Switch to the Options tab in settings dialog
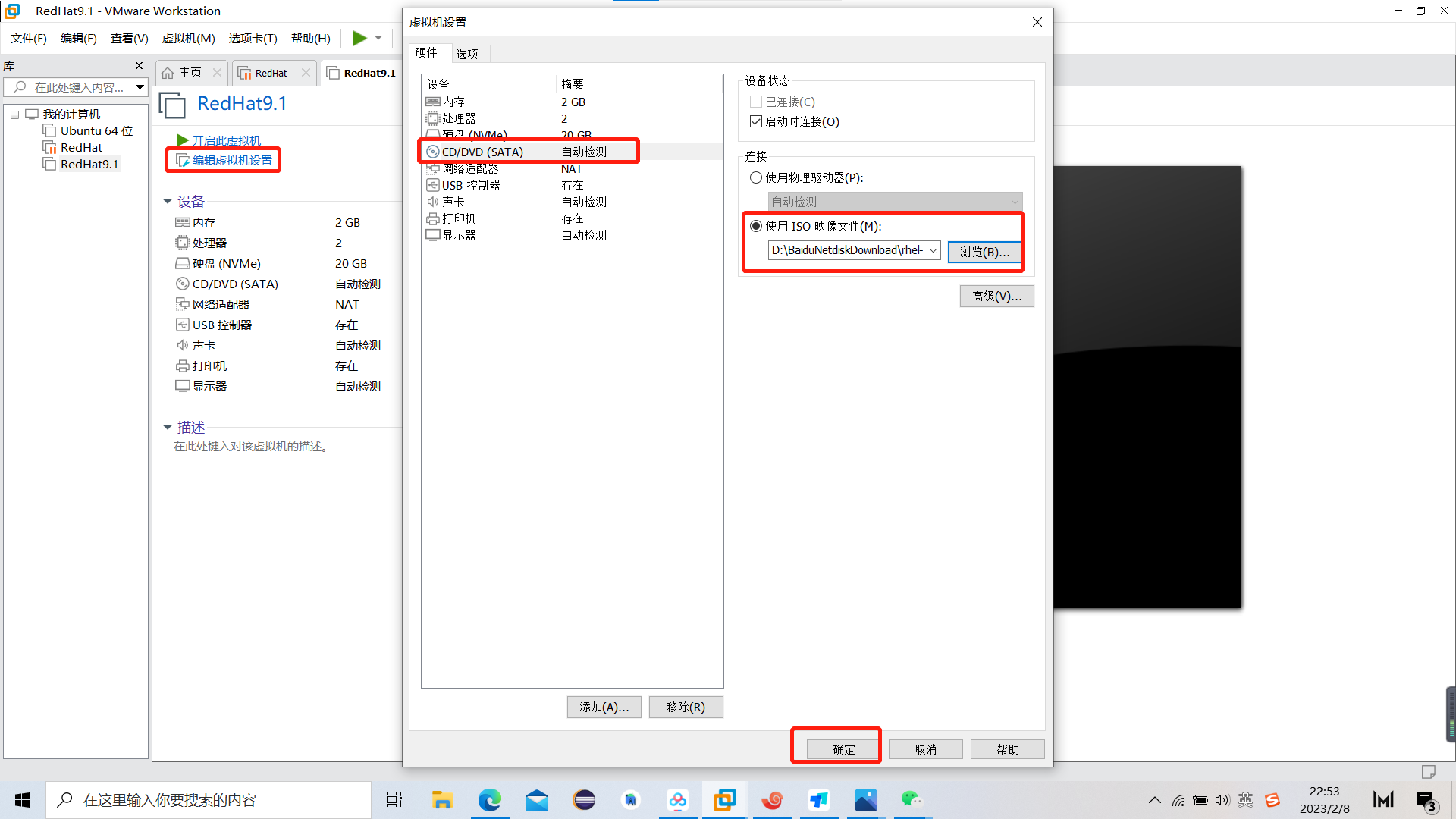This screenshot has height=819, width=1456. coord(467,54)
